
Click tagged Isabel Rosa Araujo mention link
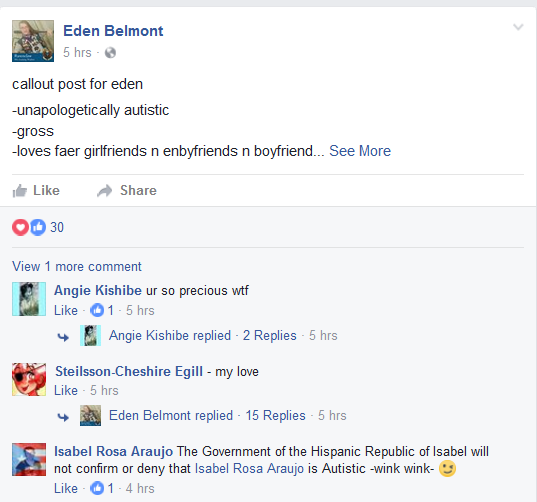pyautogui.click(x=249, y=468)
